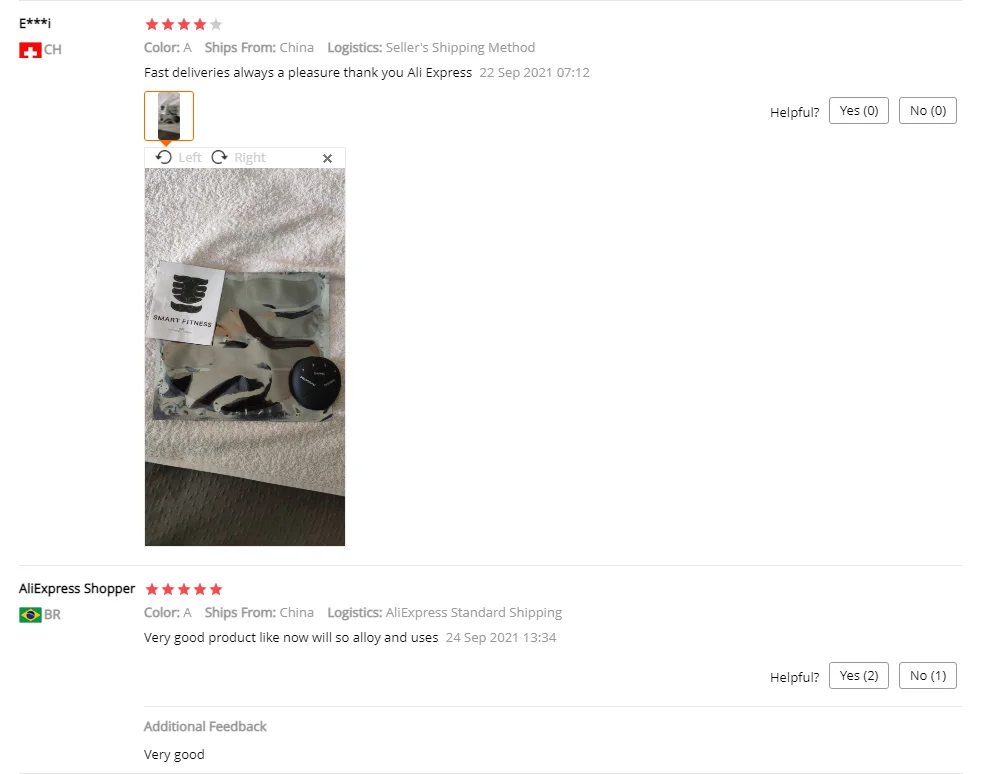Screen dimensions: 982x774
Task: Click the review photo thumbnail
Action: coord(169,116)
